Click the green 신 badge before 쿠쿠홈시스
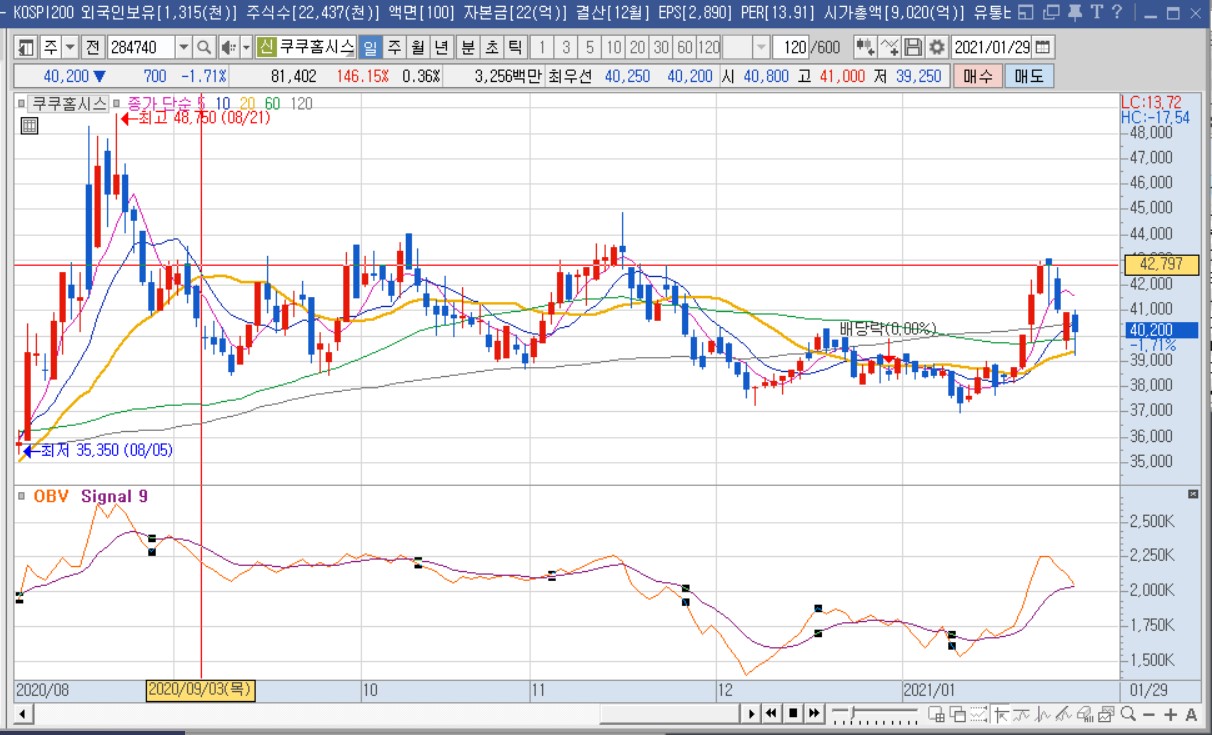The width and height of the screenshot is (1212, 735). point(266,48)
